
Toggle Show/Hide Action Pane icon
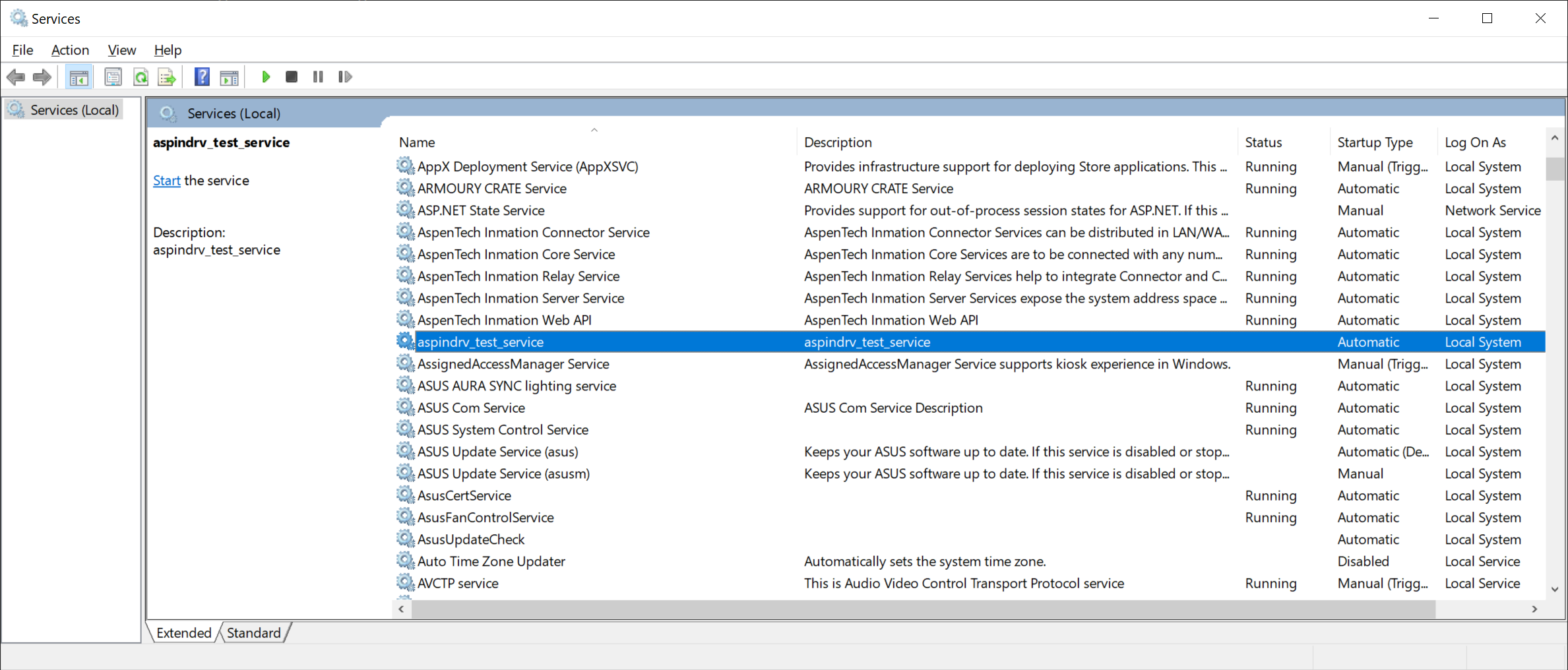[x=229, y=77]
